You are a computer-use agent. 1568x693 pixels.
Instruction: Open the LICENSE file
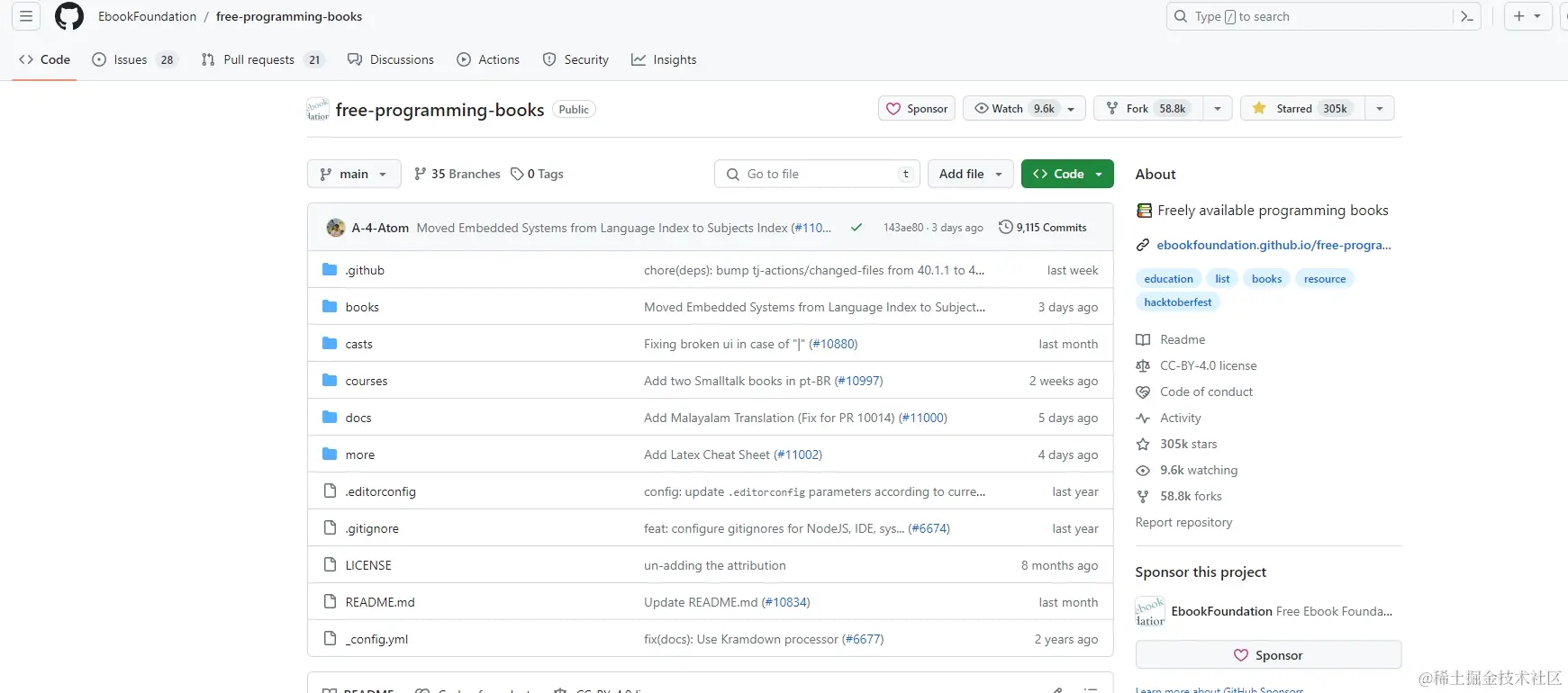(x=368, y=565)
